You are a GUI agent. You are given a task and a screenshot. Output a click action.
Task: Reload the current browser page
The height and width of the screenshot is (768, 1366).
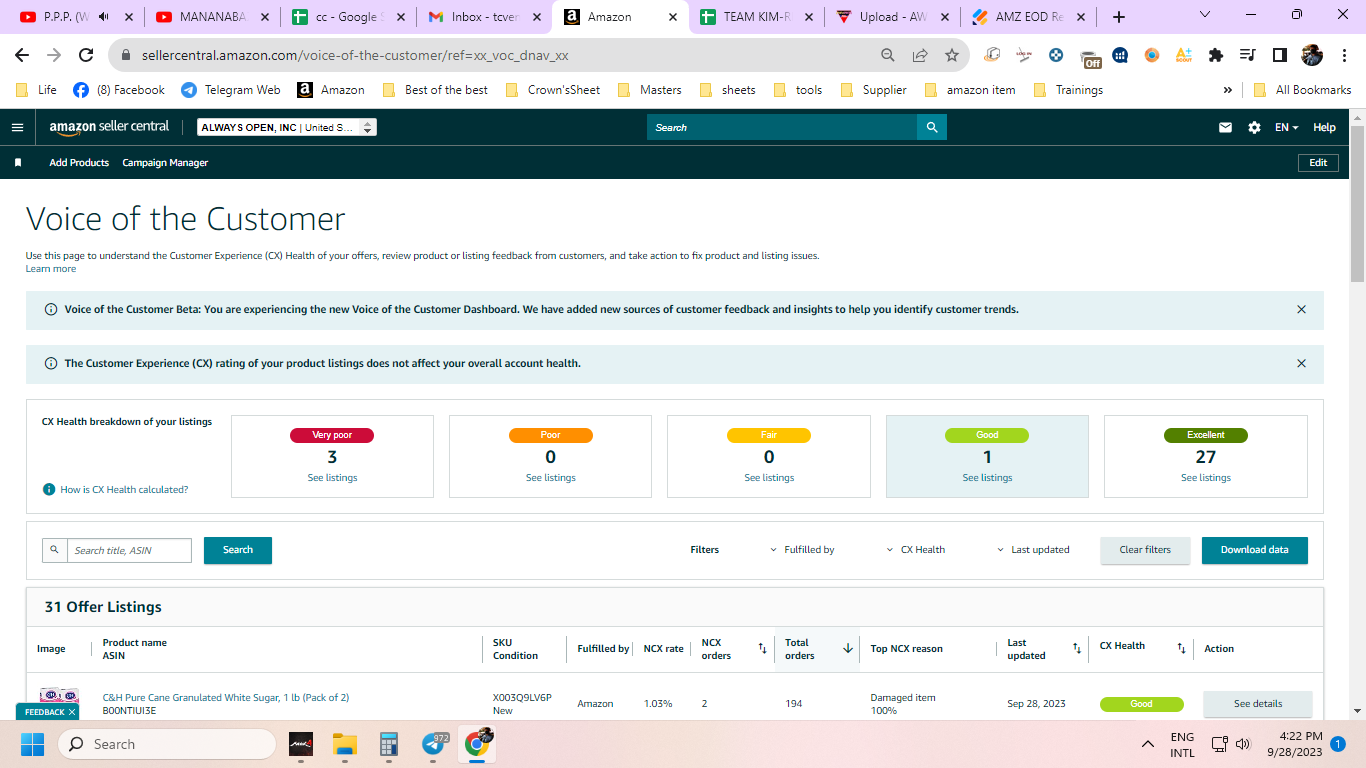click(86, 55)
